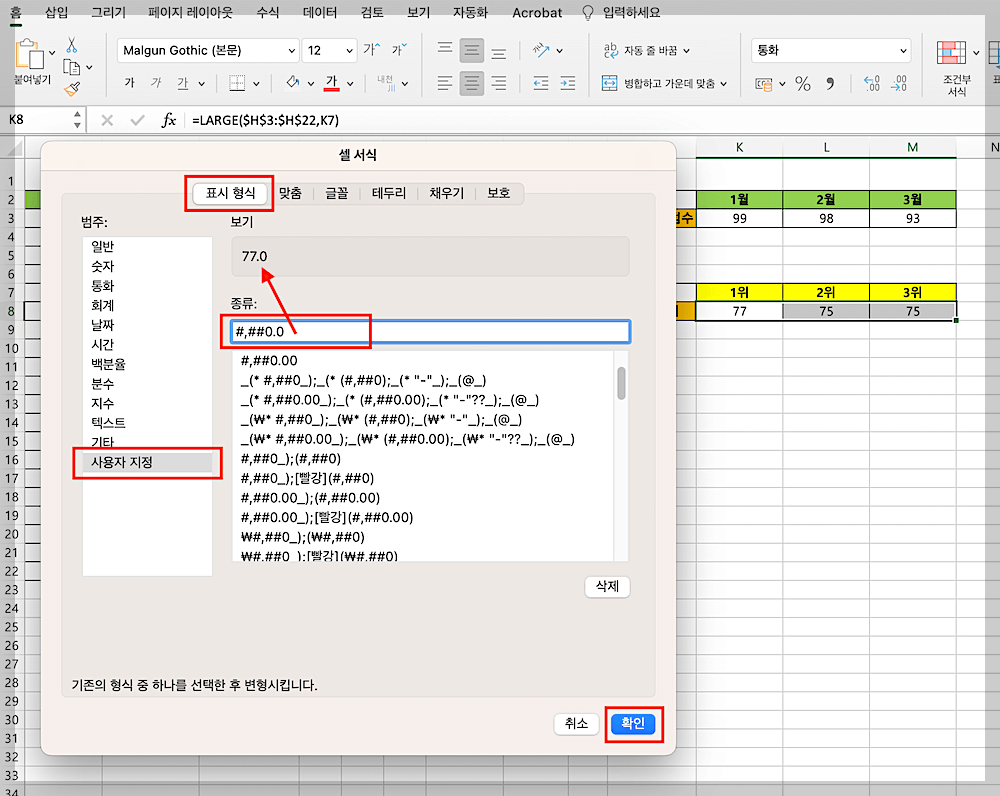Expand the underline style arrow

202,84
